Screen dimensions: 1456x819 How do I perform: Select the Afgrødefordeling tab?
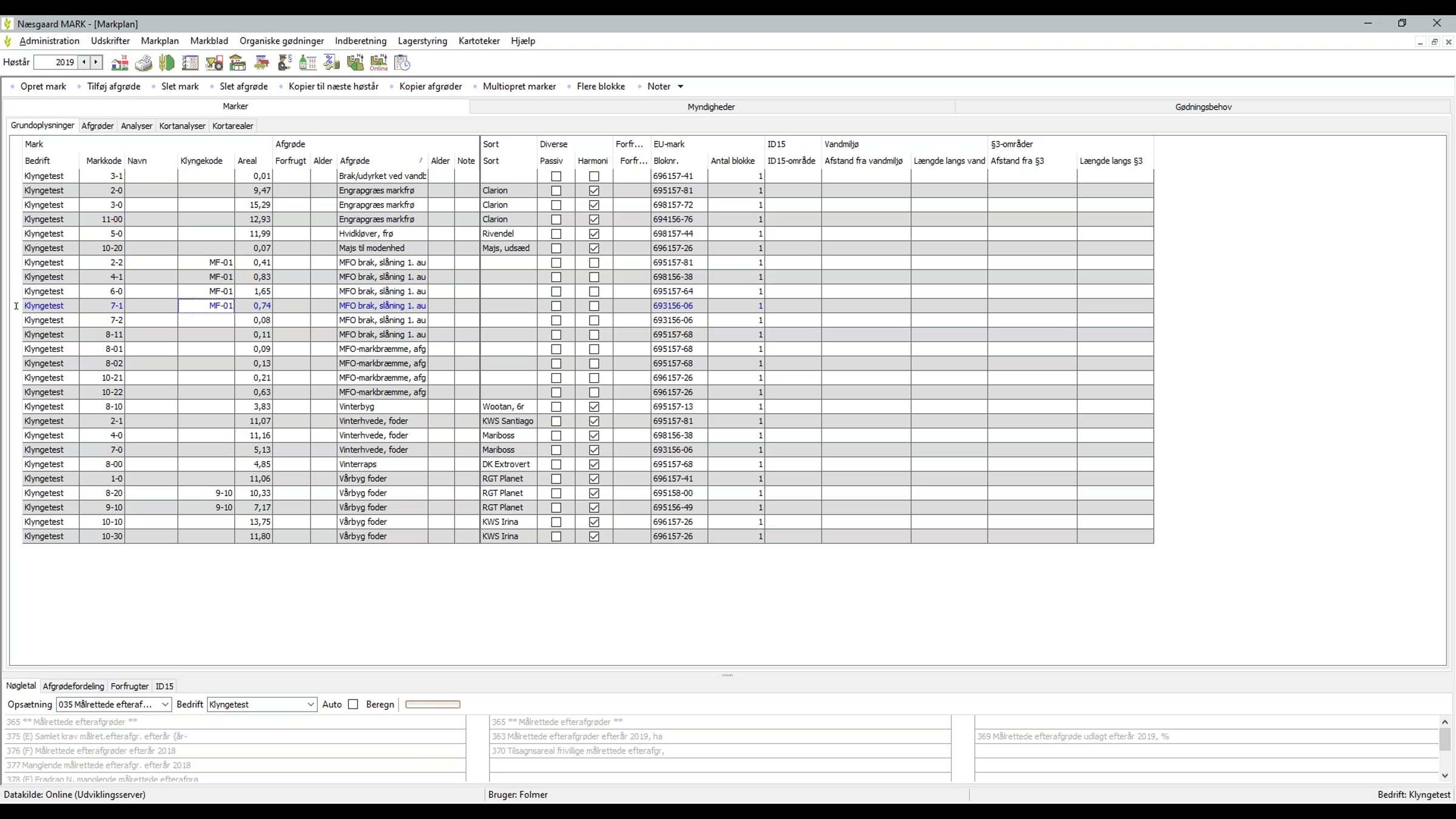coord(73,686)
